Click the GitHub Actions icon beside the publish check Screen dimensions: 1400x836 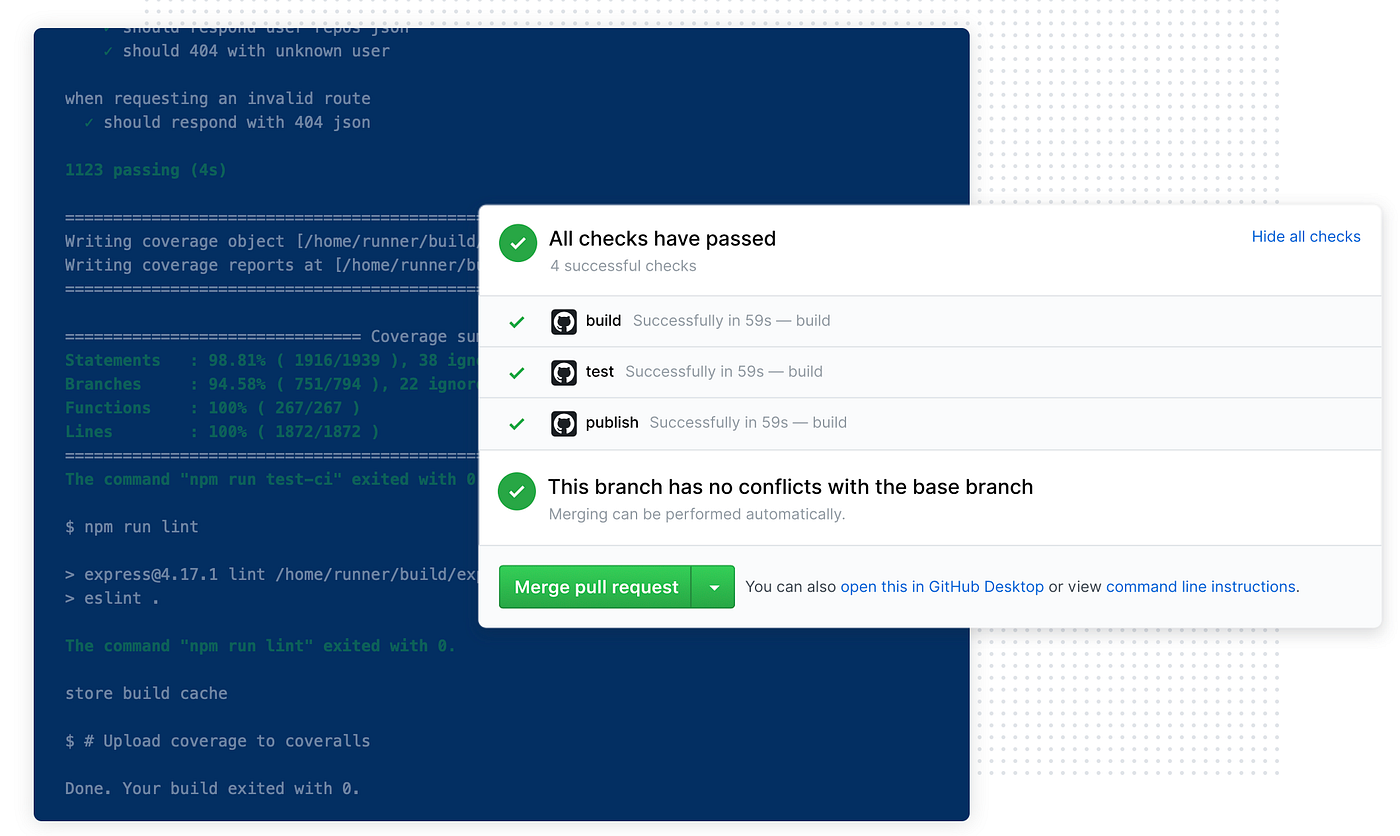tap(564, 423)
